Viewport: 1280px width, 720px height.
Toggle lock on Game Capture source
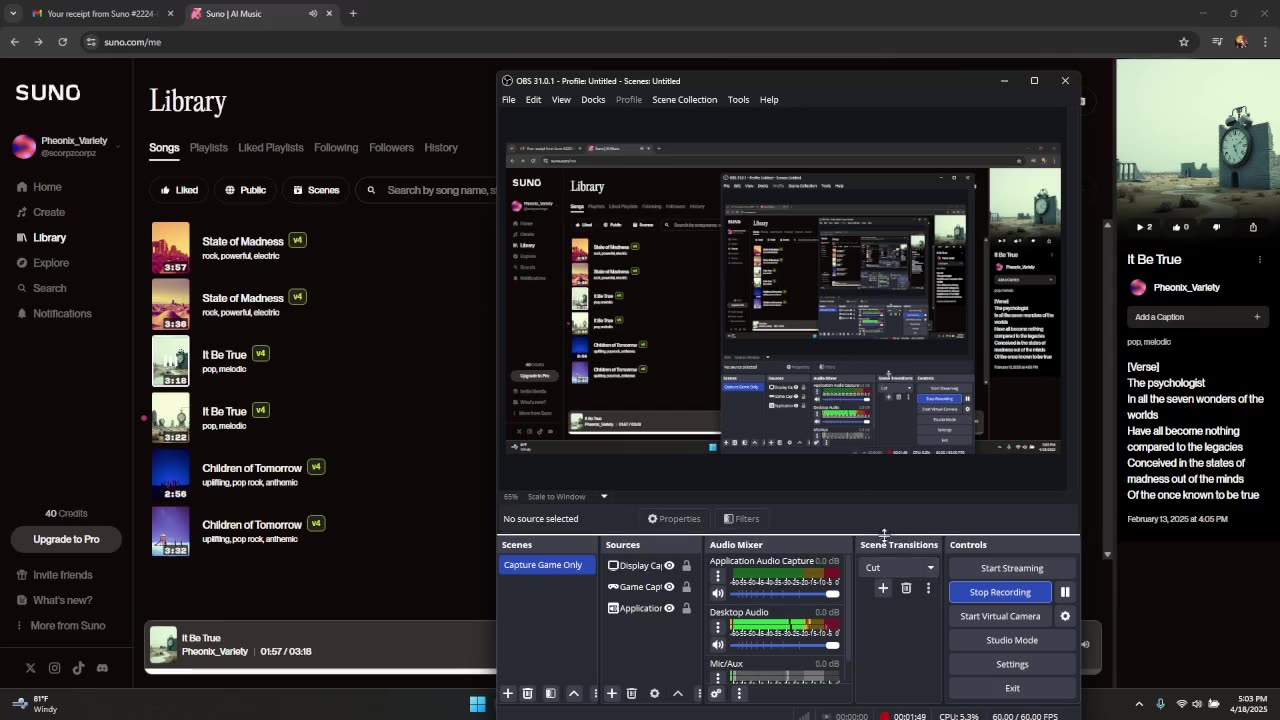click(686, 587)
